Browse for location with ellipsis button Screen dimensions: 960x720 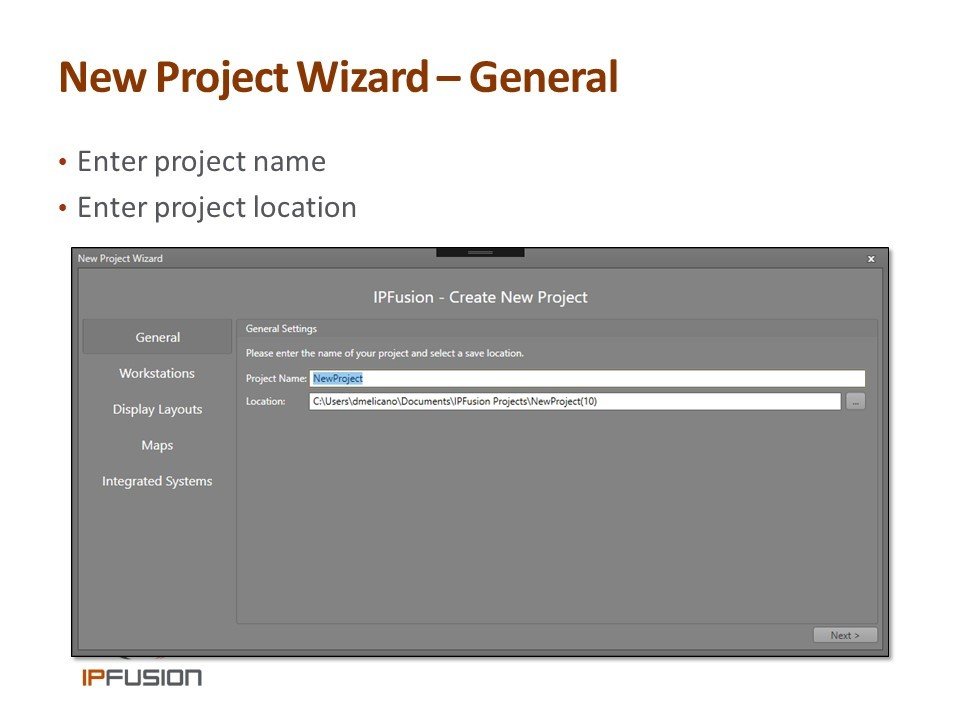pos(855,402)
